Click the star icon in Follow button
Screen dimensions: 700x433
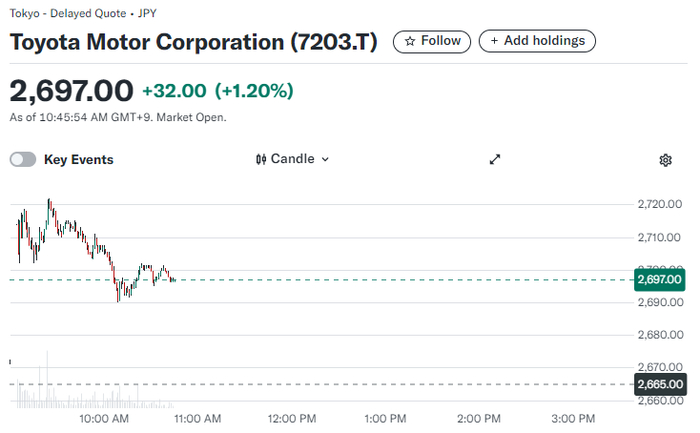[409, 41]
